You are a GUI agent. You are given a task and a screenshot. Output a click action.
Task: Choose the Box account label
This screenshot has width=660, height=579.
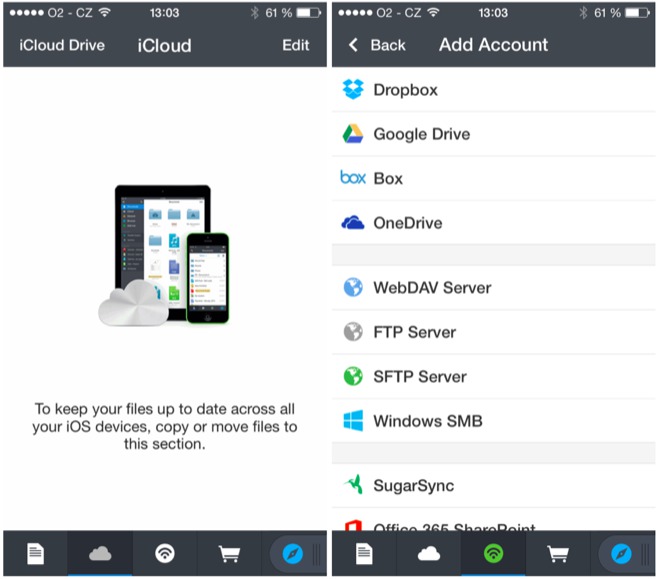click(388, 178)
